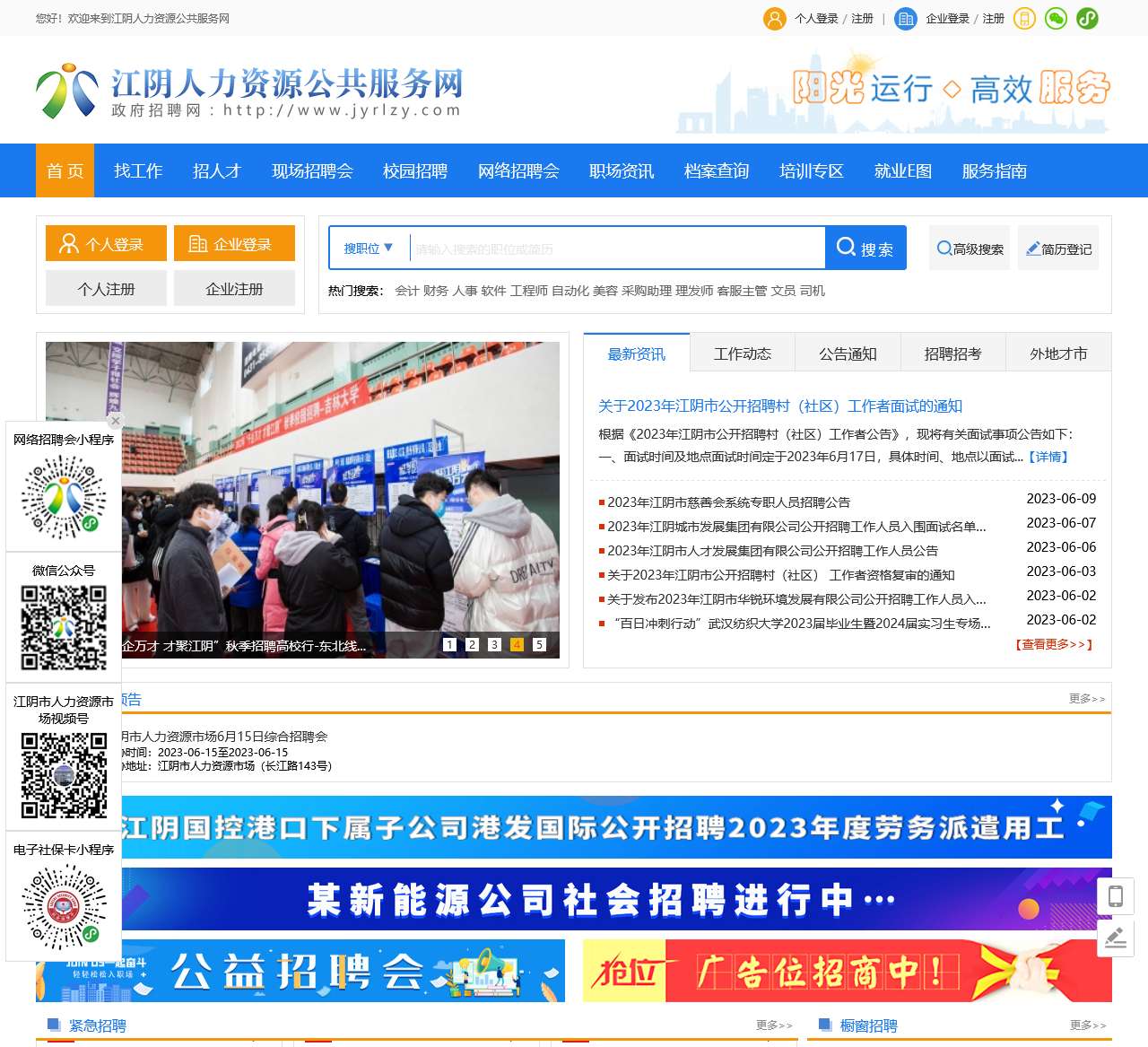Switch carousel to slide 3
Viewport: 1148px width, 1047px height.
pos(494,644)
